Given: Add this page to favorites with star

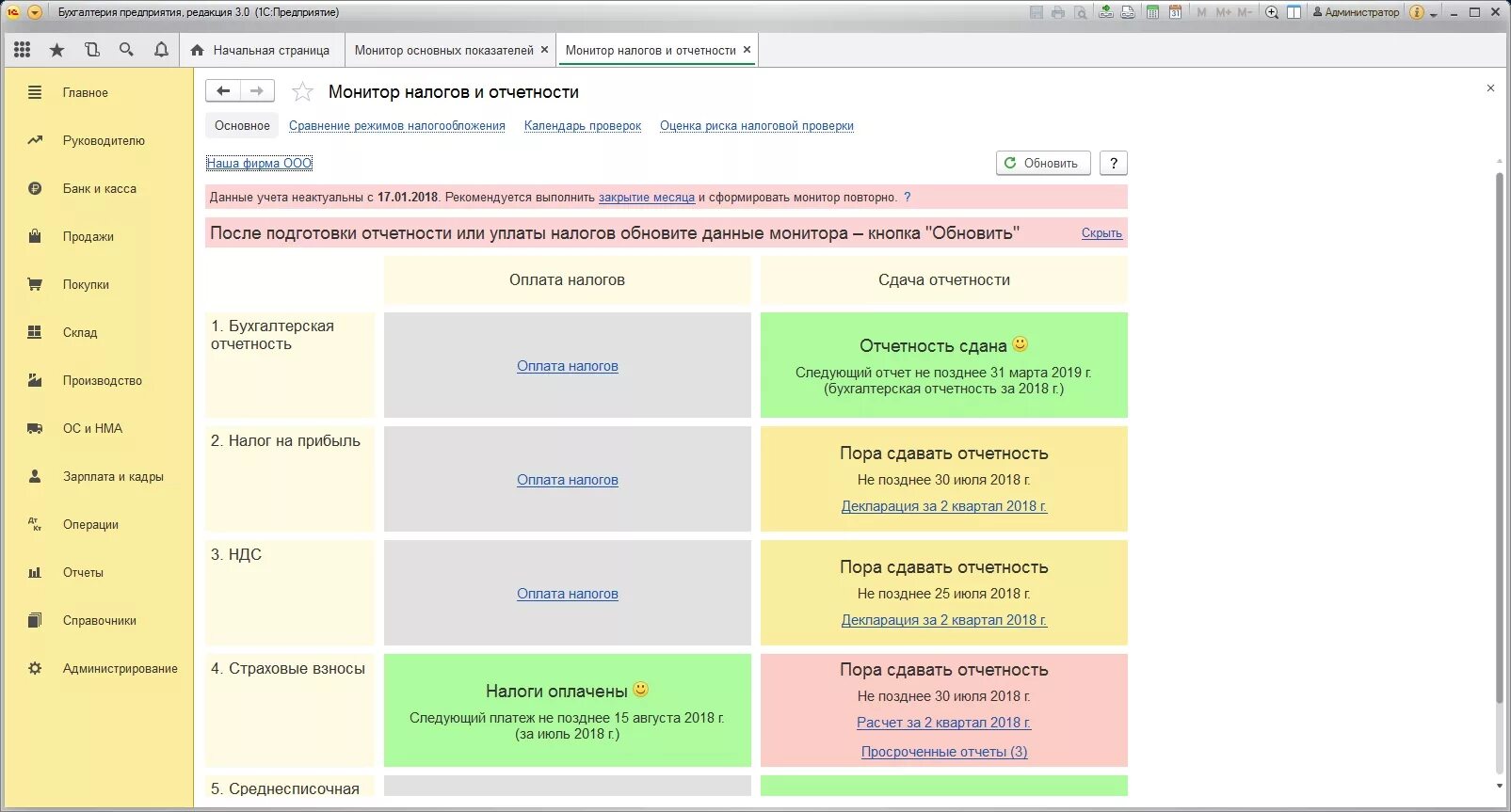Looking at the screenshot, I should coord(302,91).
